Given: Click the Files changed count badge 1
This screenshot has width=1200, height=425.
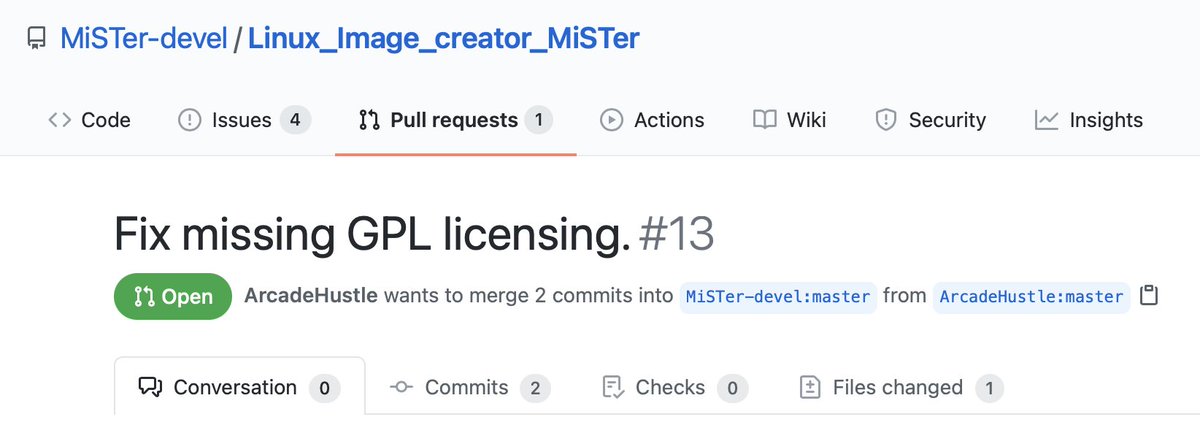Looking at the screenshot, I should tap(989, 388).
